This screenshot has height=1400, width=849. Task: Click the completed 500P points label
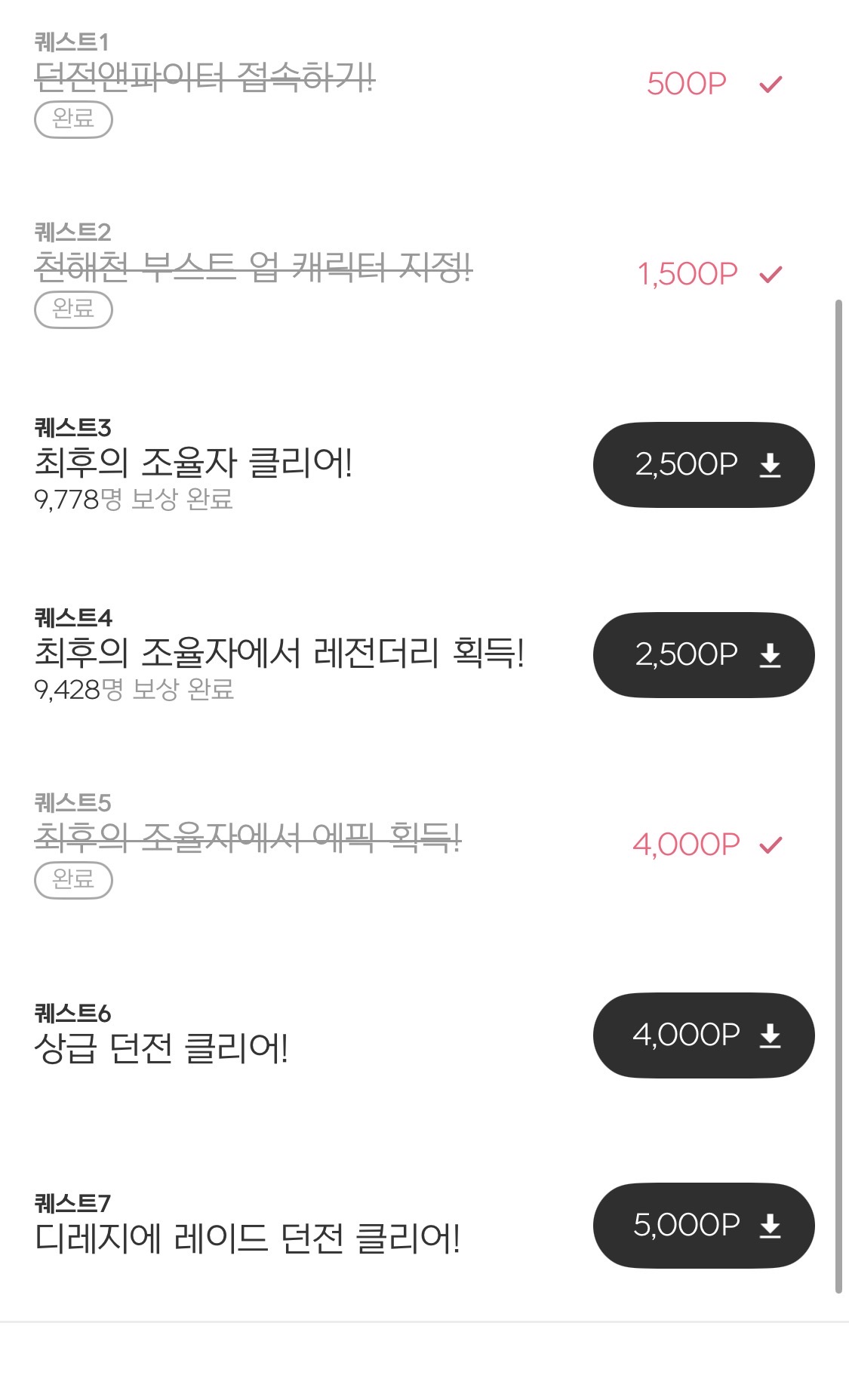click(x=686, y=84)
